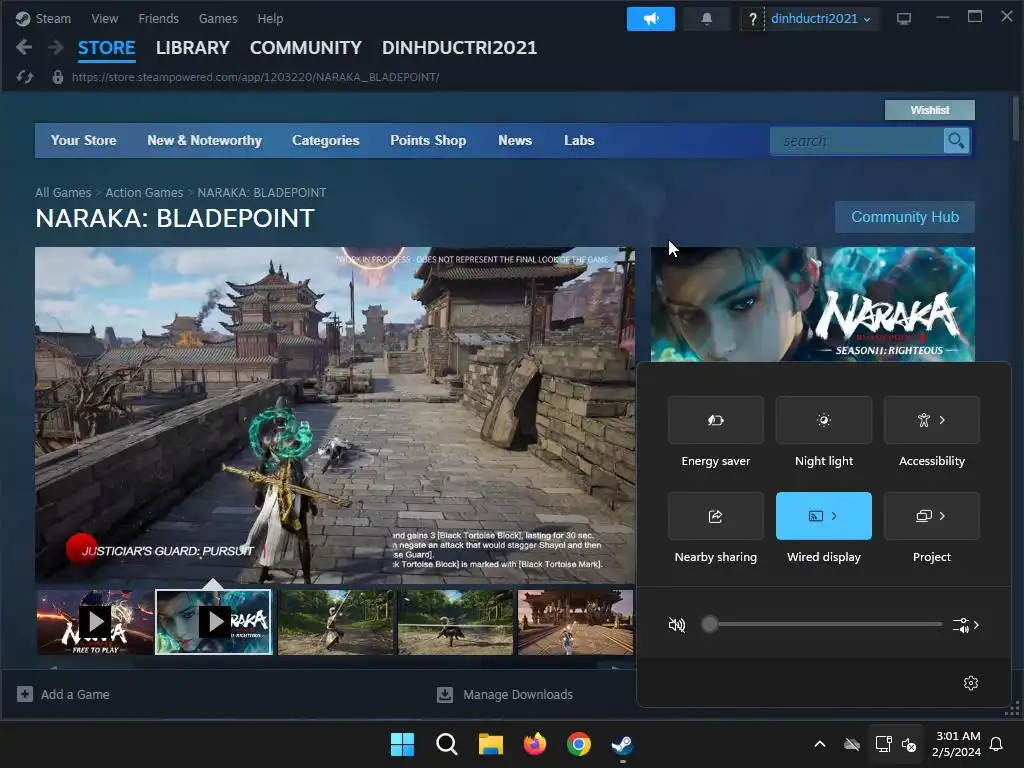This screenshot has width=1024, height=768.
Task: Go forward with the right arrow
Action: (56, 47)
